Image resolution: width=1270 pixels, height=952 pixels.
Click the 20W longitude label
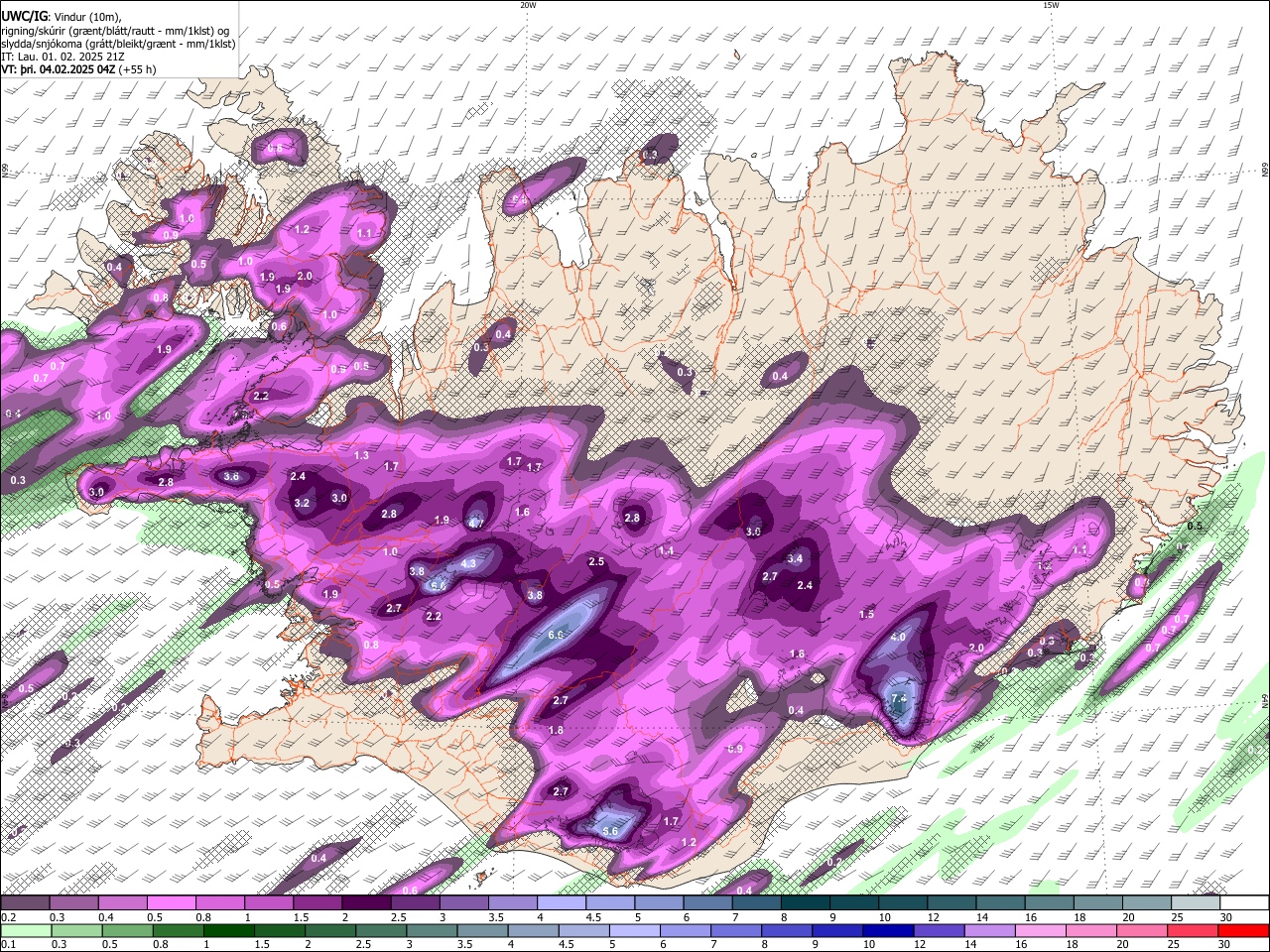[x=528, y=5]
